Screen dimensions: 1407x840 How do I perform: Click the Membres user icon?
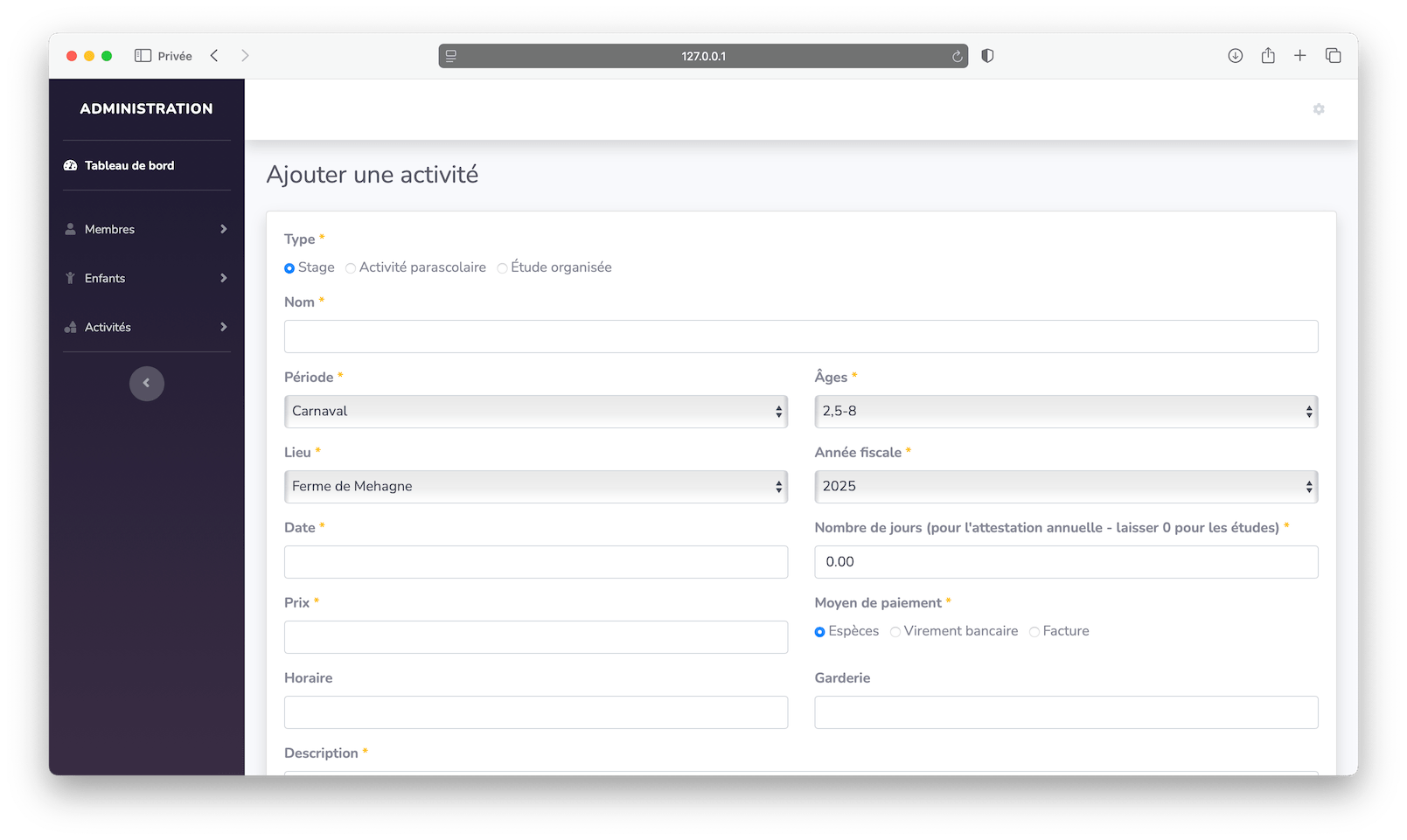[x=71, y=229]
